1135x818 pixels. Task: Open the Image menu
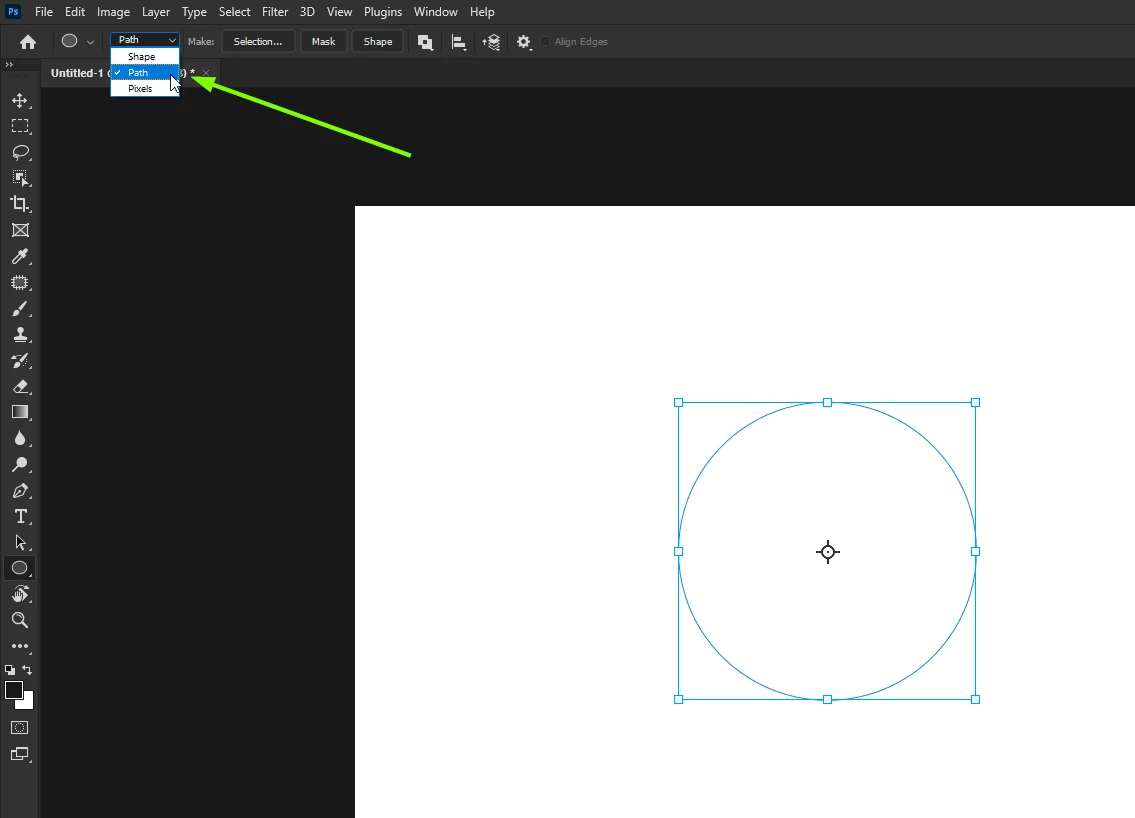[x=114, y=12]
